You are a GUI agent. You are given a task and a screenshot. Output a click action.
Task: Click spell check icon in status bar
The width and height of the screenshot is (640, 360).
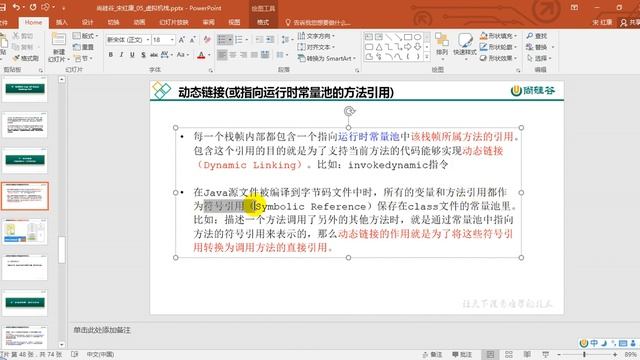(x=74, y=354)
